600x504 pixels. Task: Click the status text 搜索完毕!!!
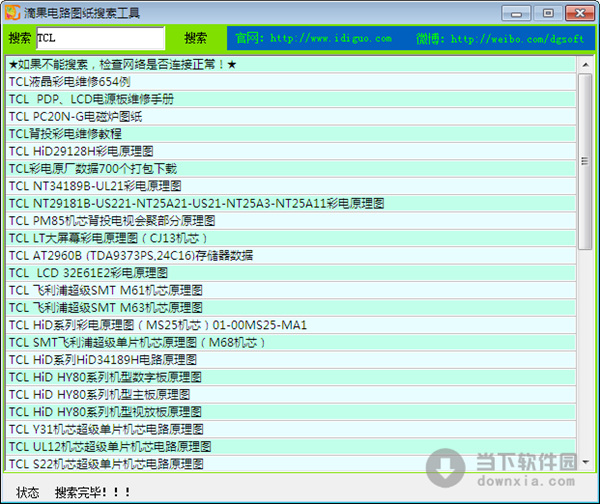coord(93,492)
